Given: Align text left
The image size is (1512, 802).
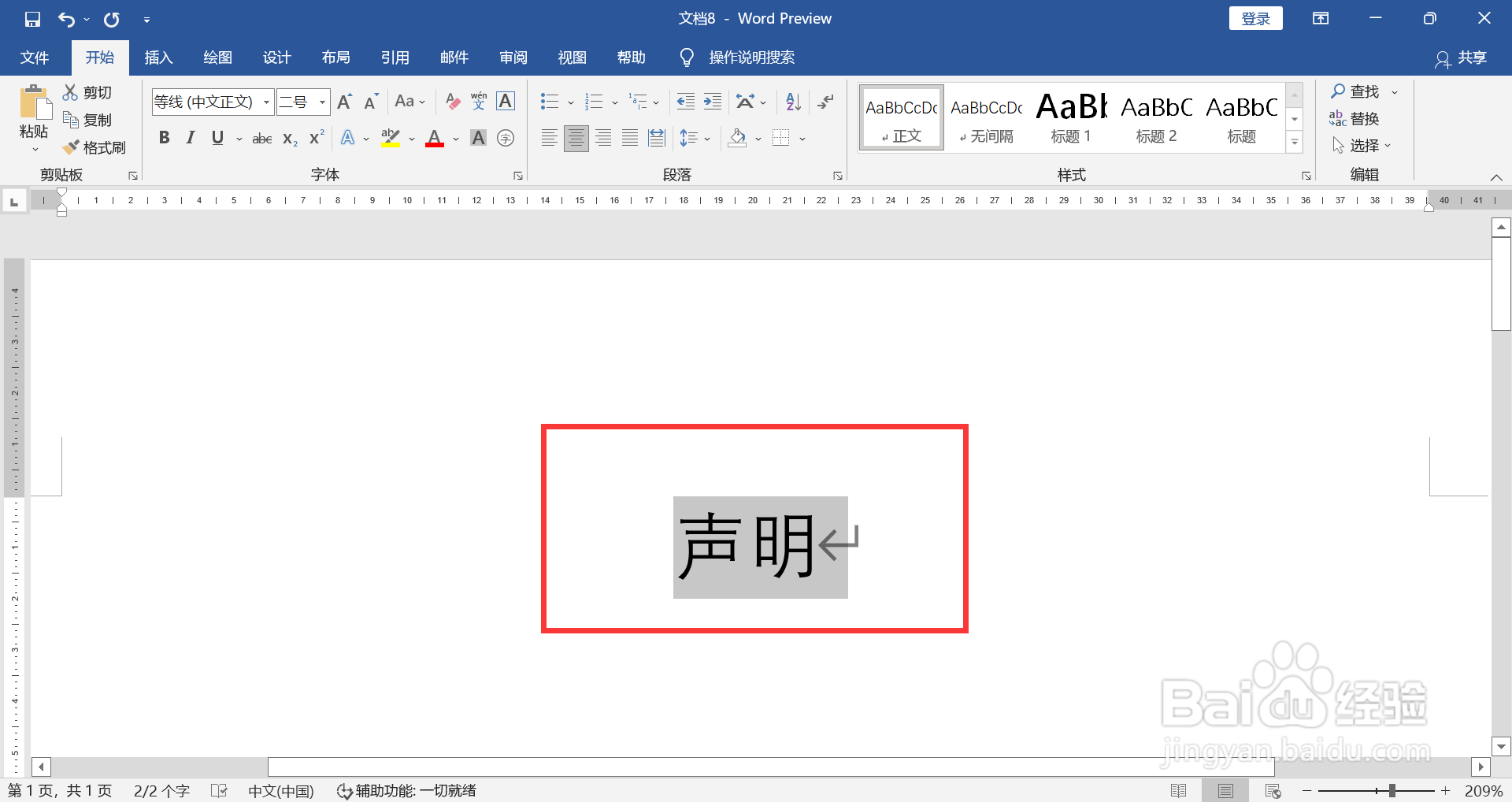Looking at the screenshot, I should (x=550, y=139).
